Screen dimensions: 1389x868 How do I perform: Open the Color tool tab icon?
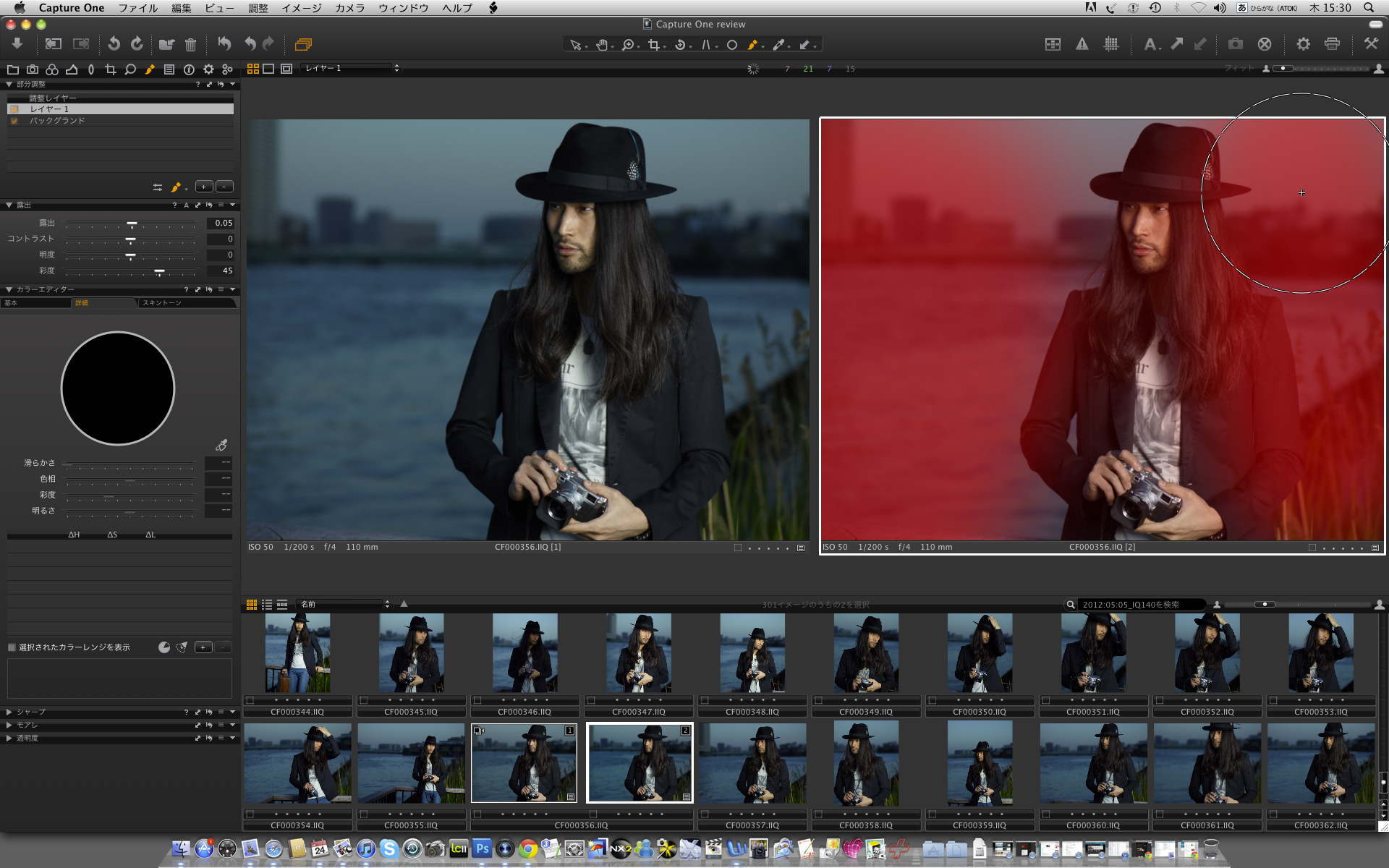(52, 69)
